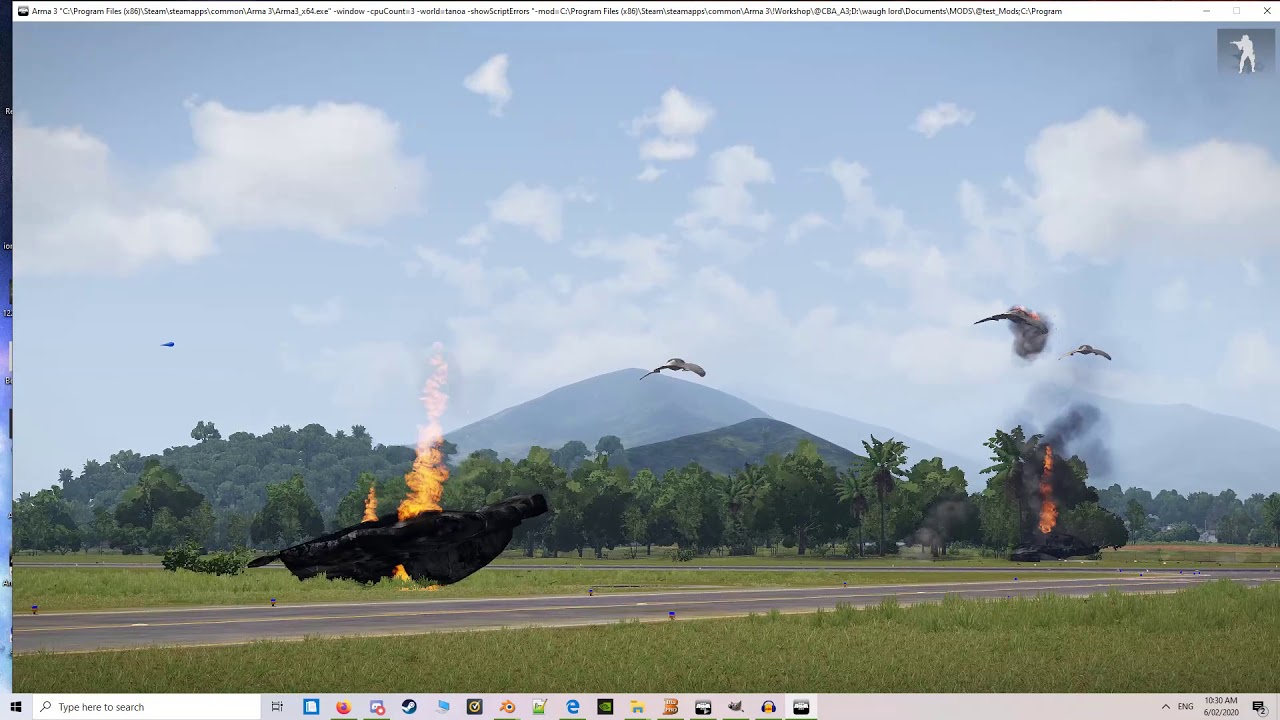Open the Norton checkmark icon on the taskbar
Image resolution: width=1280 pixels, height=720 pixels.
coord(475,707)
